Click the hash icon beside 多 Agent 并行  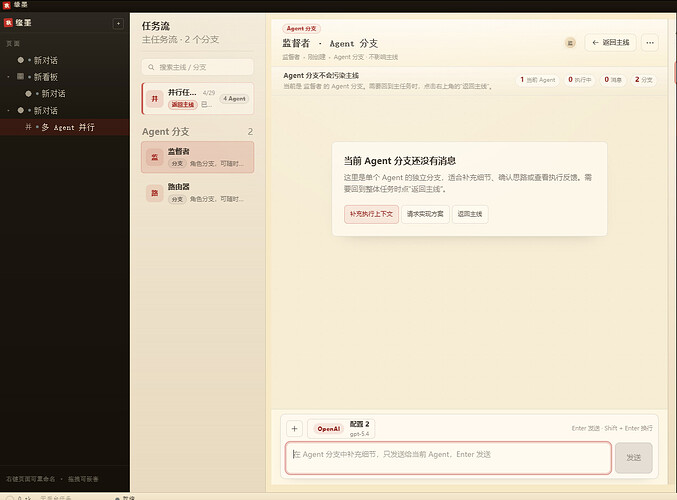click(x=28, y=127)
